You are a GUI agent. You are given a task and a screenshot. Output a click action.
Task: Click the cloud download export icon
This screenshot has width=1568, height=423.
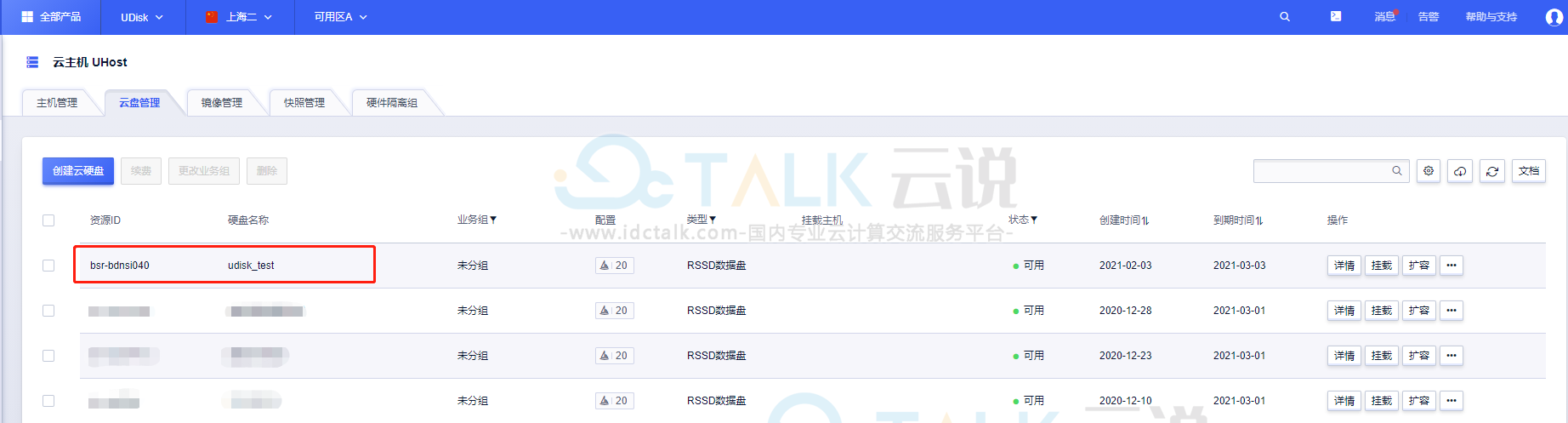[x=1460, y=171]
